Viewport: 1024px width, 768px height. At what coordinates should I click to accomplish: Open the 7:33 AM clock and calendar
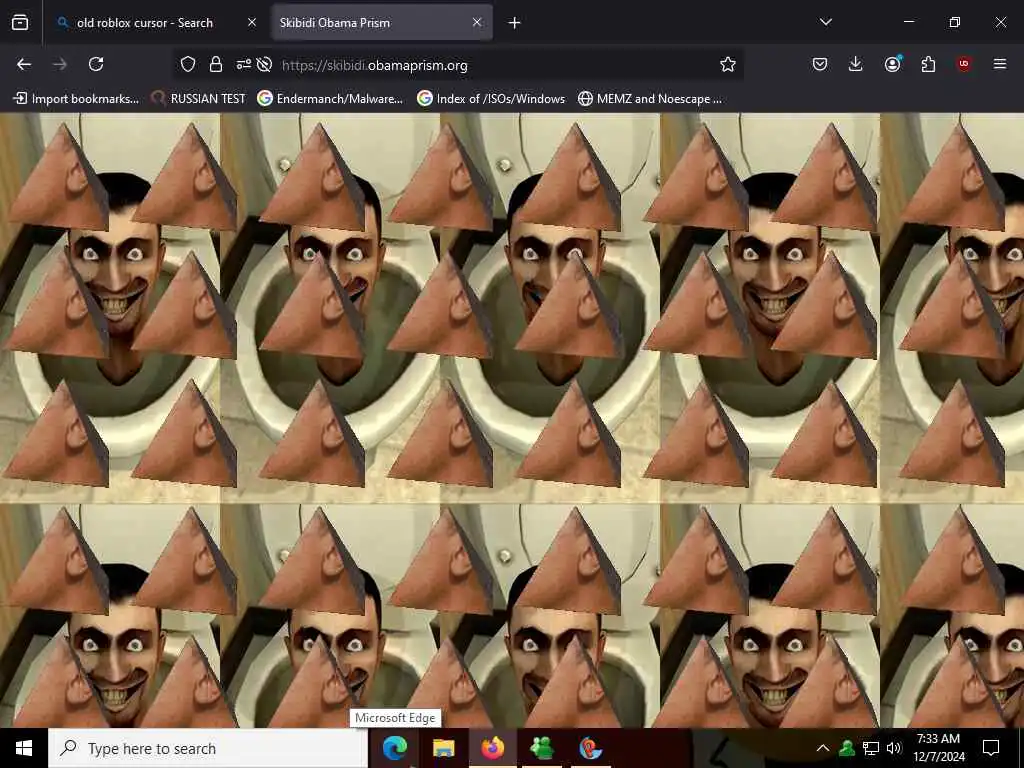(938, 748)
